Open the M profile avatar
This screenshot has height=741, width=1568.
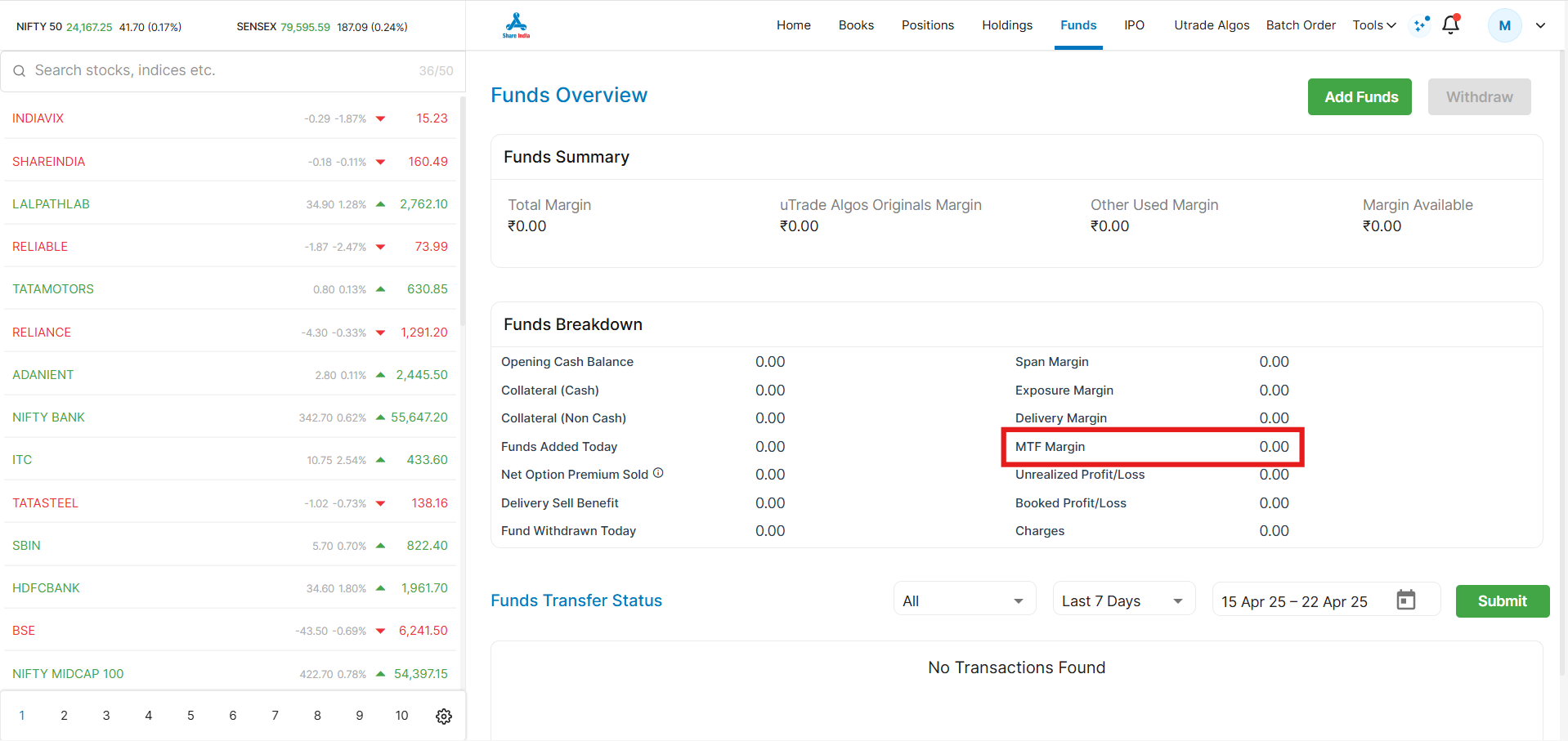point(1504,25)
